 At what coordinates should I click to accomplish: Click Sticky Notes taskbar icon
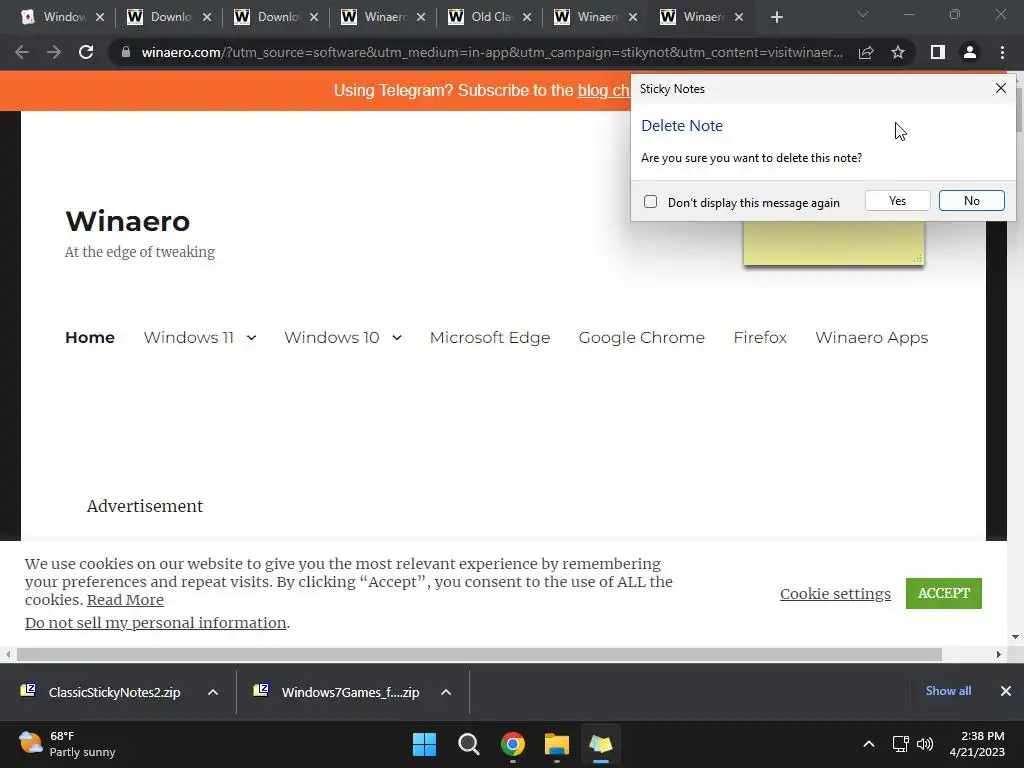point(601,744)
